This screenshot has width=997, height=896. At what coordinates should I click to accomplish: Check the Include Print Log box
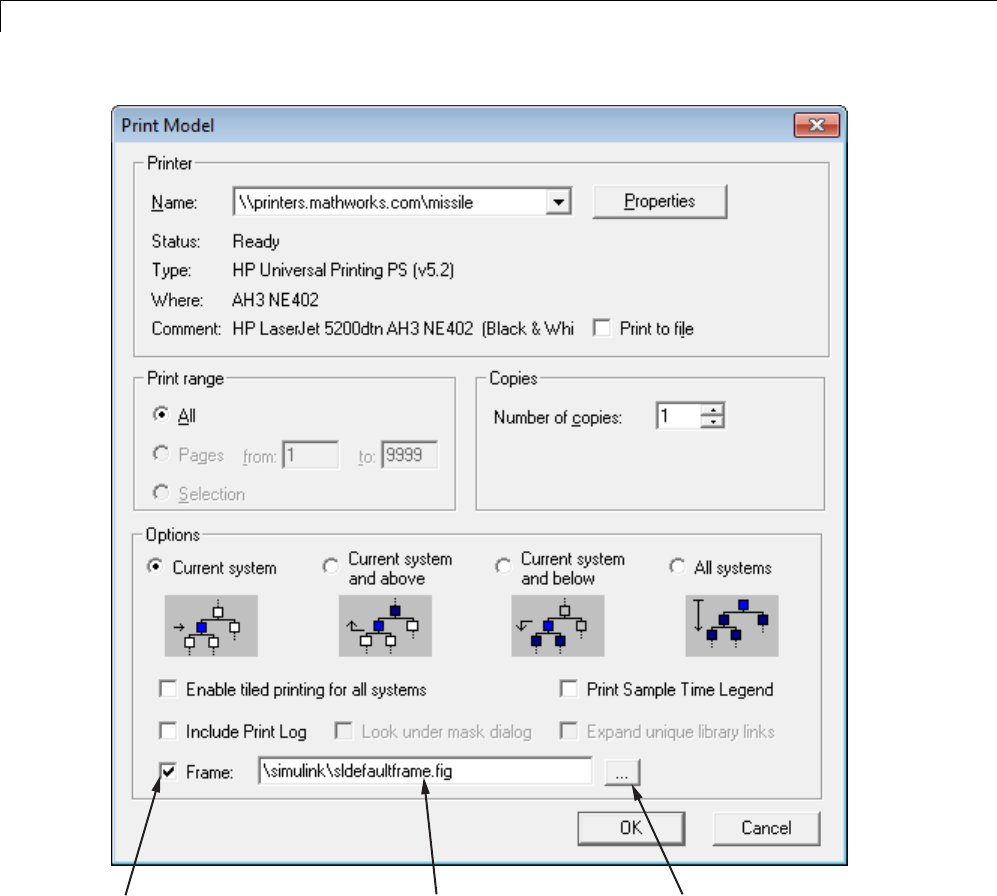(168, 731)
